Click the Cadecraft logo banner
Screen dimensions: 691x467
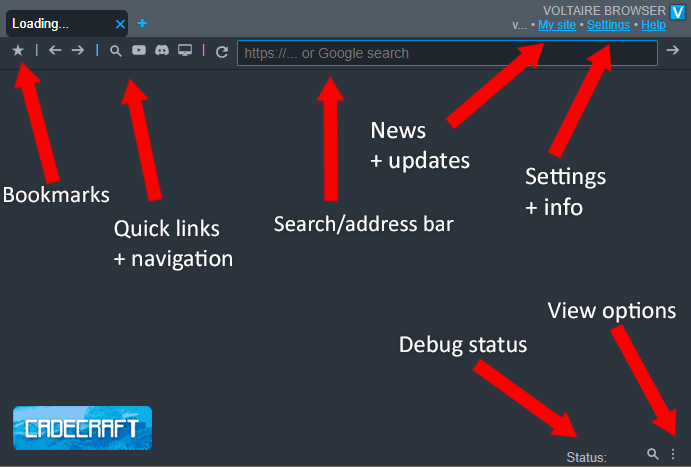point(82,427)
